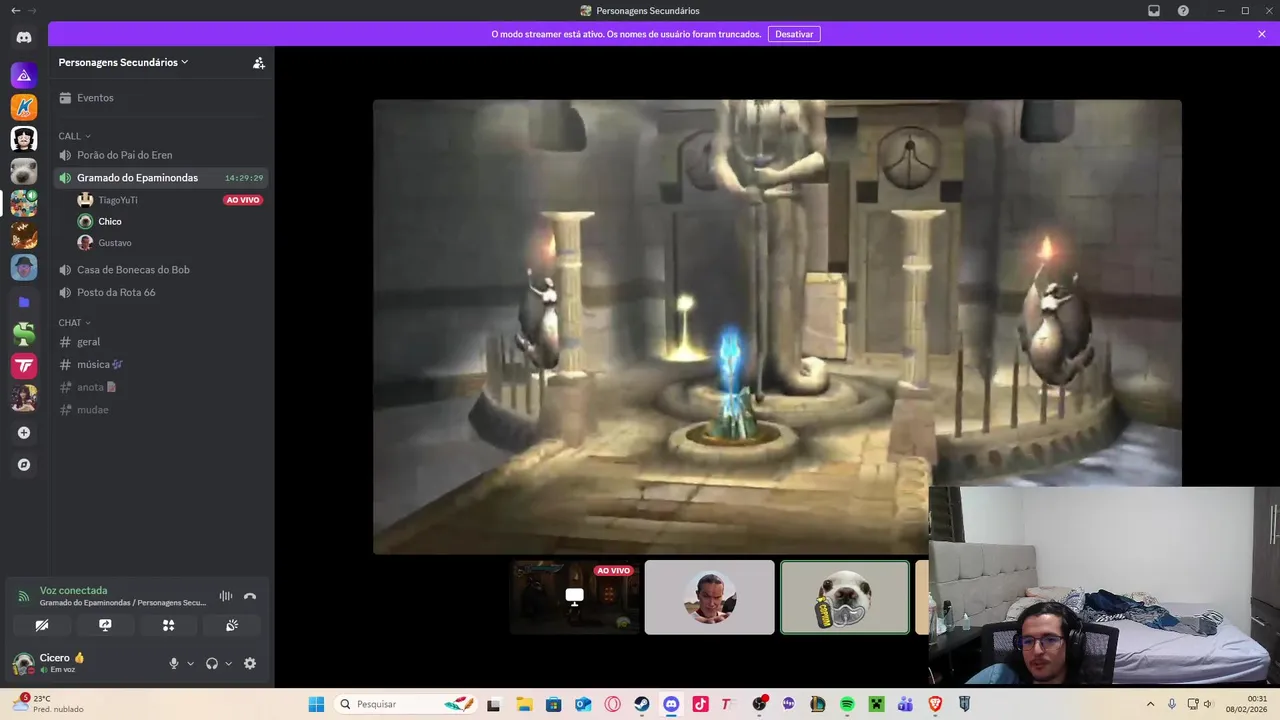Viewport: 1280px width, 720px height.
Task: Open the Eventos item
Action: tap(161, 98)
